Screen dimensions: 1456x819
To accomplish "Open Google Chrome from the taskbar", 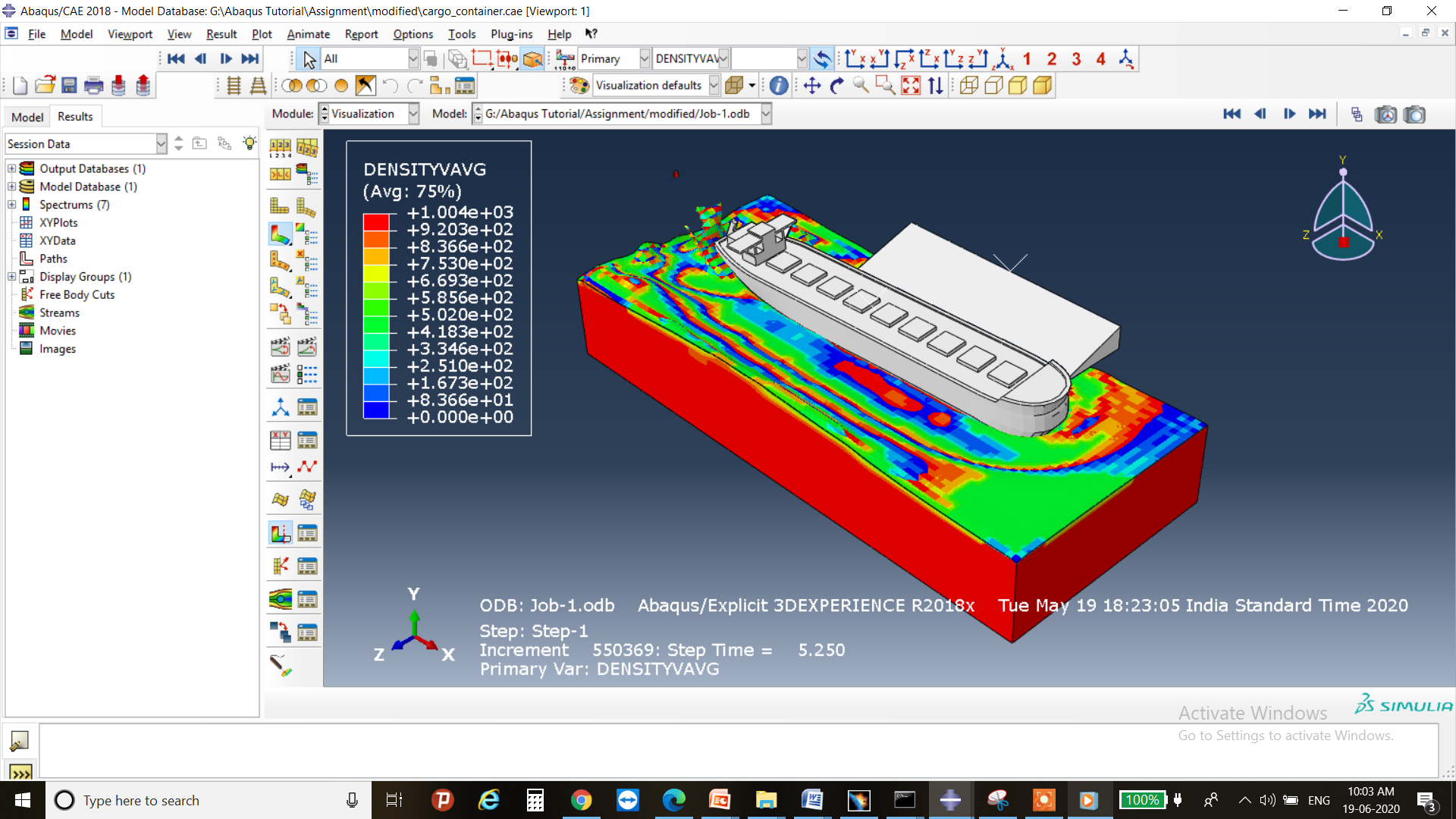I will tap(581, 800).
